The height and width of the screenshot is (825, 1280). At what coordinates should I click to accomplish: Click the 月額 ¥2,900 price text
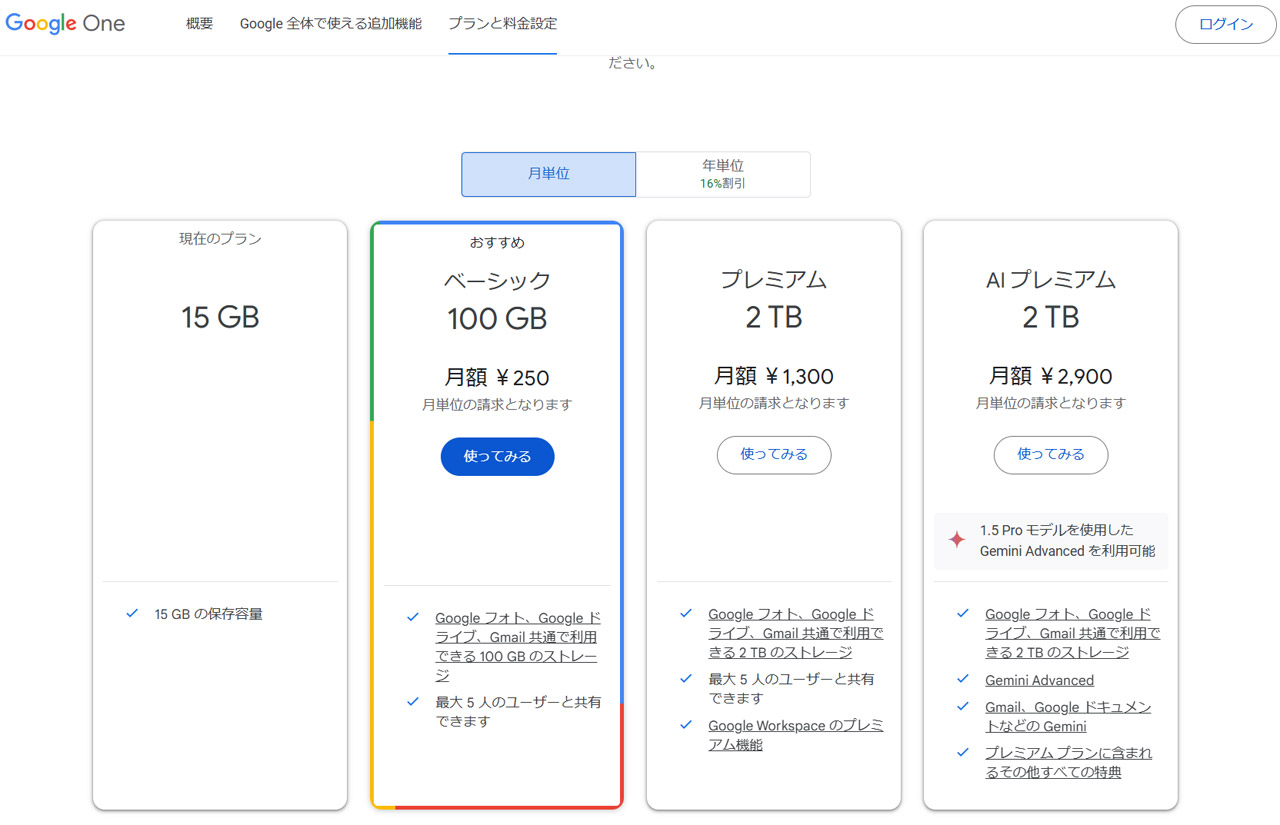(1051, 376)
